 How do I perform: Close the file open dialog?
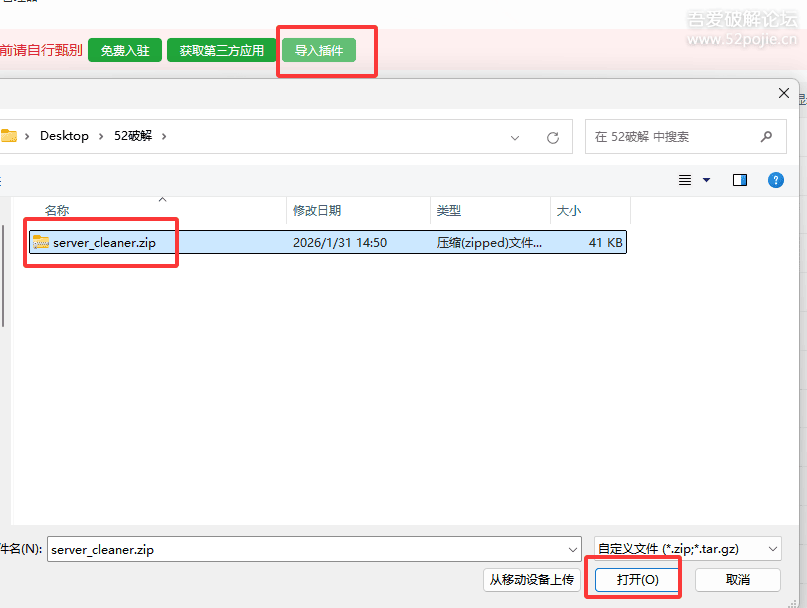(784, 93)
